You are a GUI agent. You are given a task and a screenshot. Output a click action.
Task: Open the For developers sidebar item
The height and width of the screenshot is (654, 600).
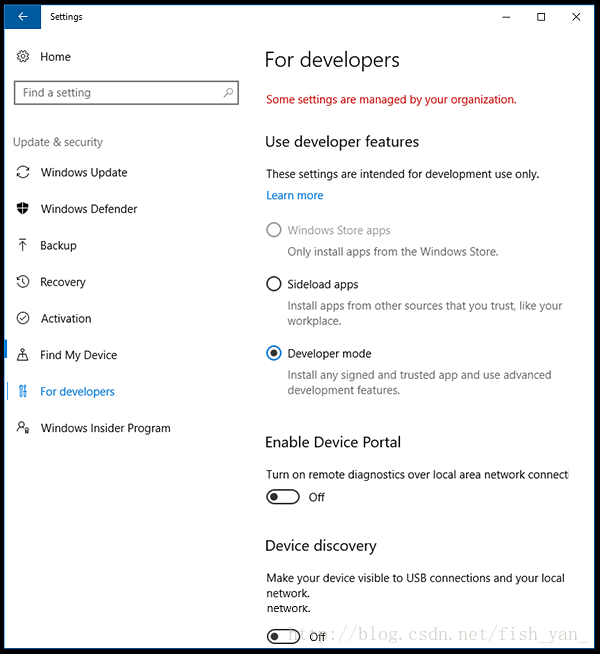pos(77,391)
